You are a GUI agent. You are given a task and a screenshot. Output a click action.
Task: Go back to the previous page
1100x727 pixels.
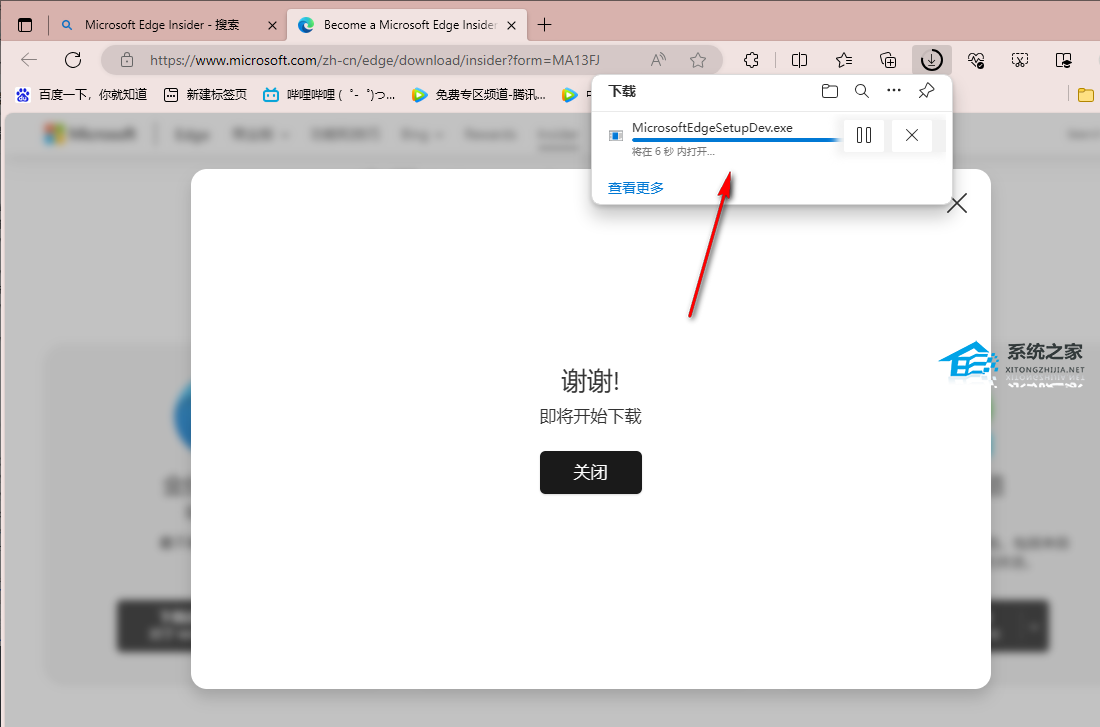pos(29,60)
